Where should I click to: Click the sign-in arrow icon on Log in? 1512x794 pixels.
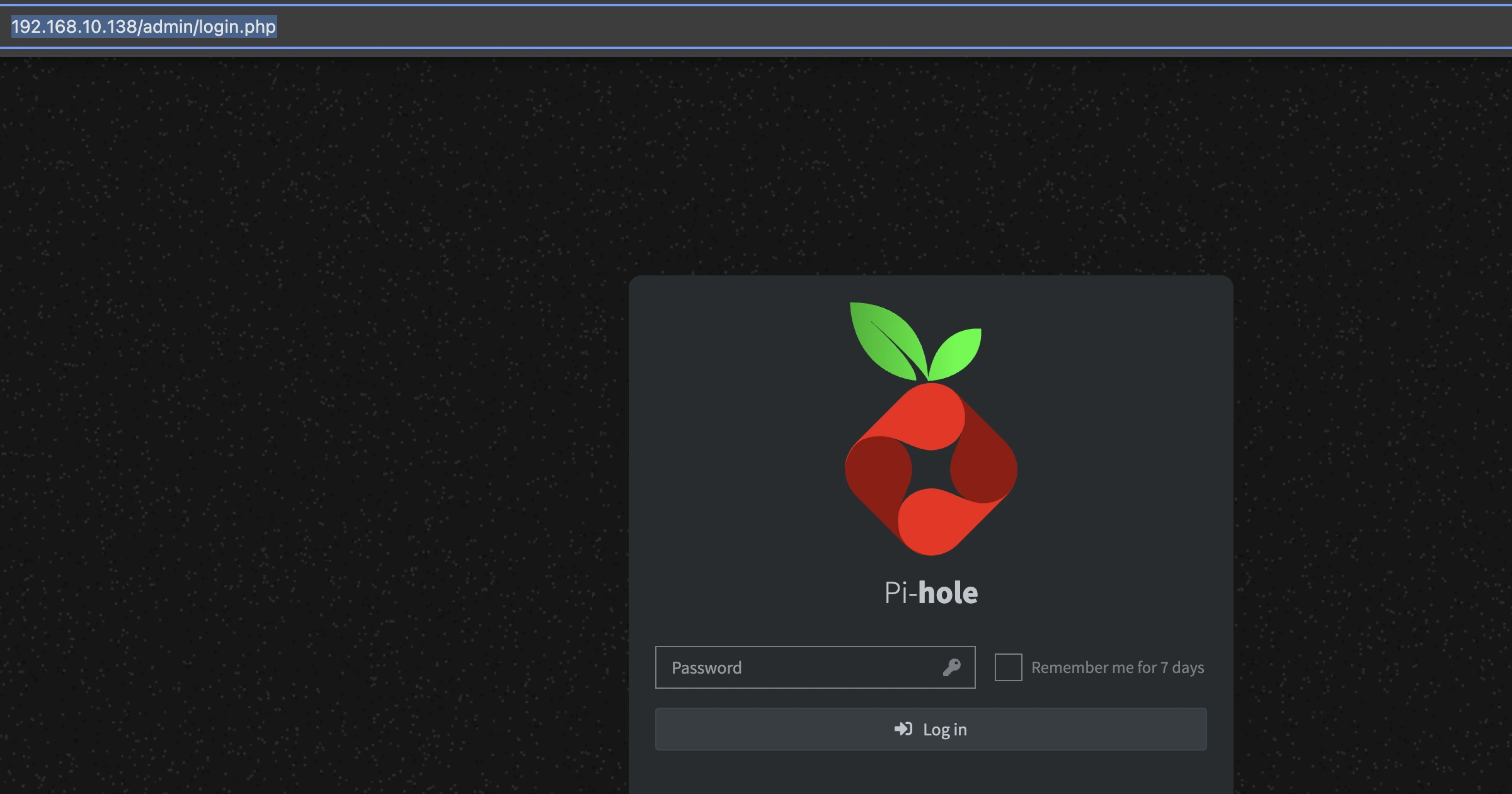[x=905, y=729]
